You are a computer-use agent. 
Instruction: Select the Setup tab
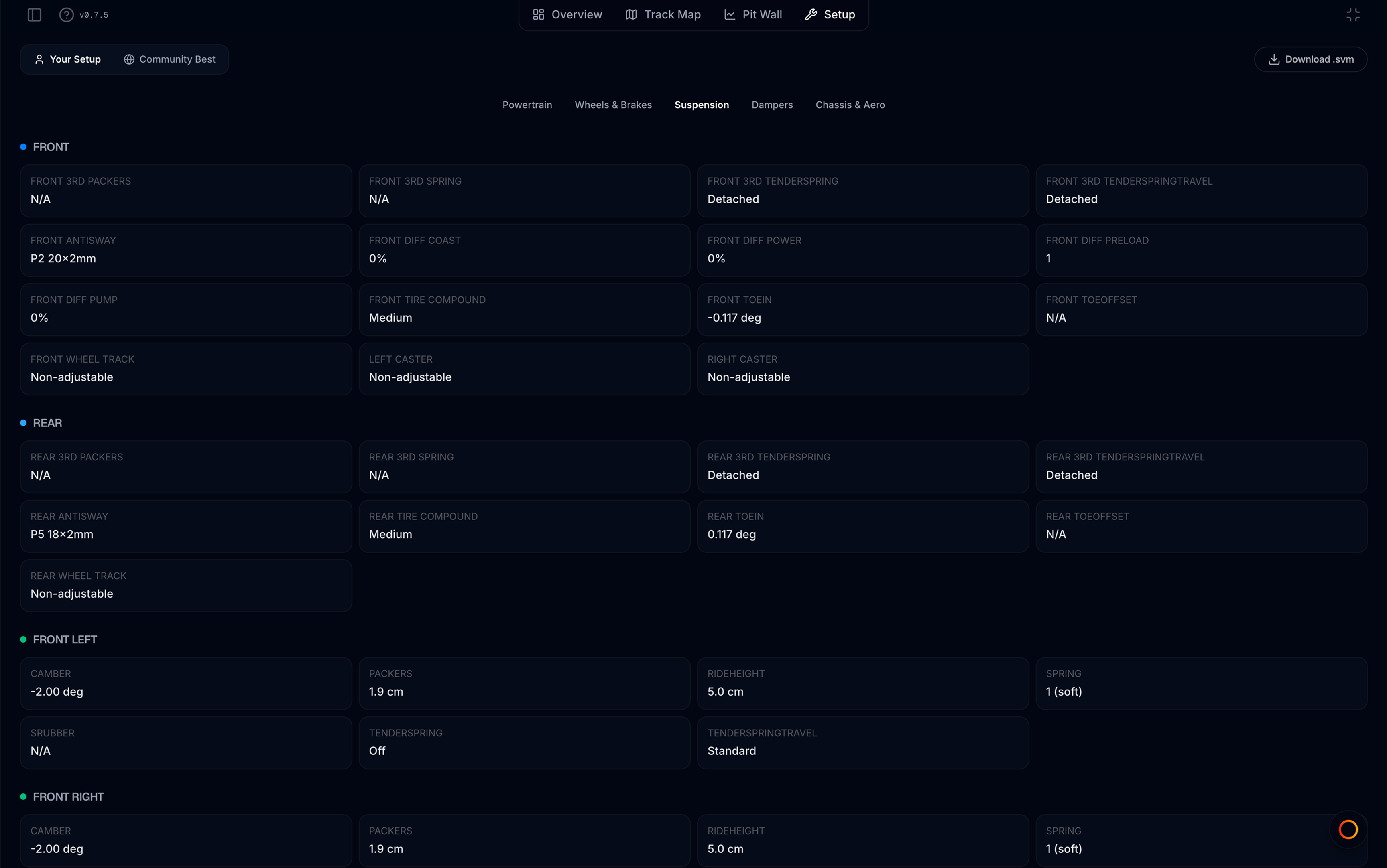pos(830,15)
